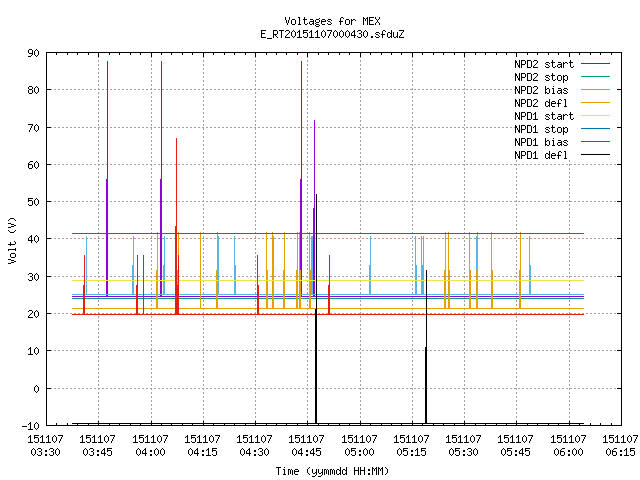Screen dimensions: 640x480
Task: Click black line sample next to NPD1 defl
Action: (x=596, y=154)
